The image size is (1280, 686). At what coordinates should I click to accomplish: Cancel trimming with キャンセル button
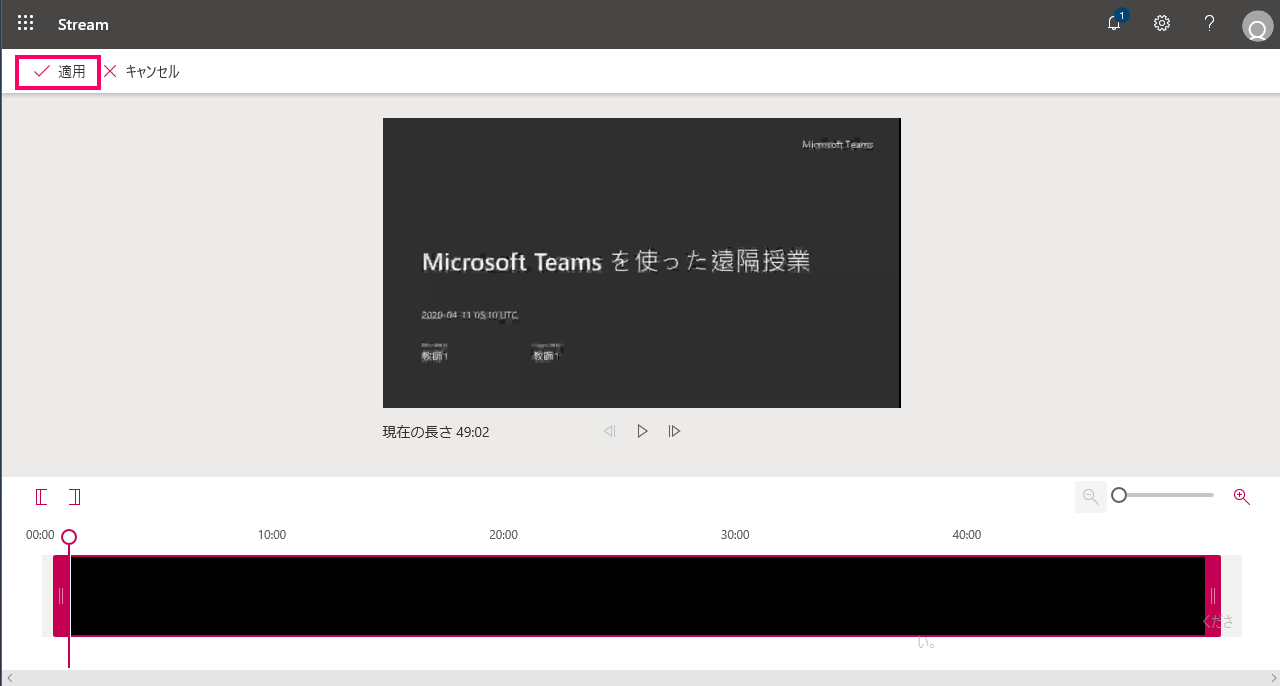click(142, 72)
